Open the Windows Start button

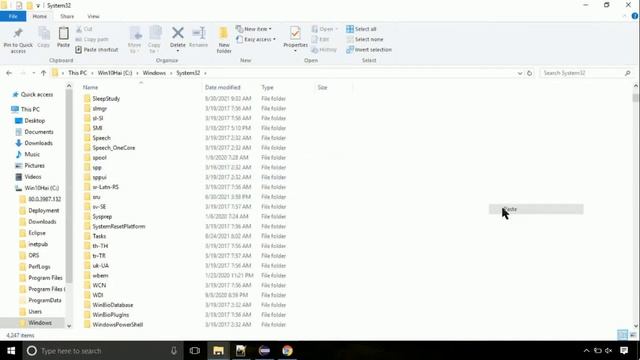(11, 351)
